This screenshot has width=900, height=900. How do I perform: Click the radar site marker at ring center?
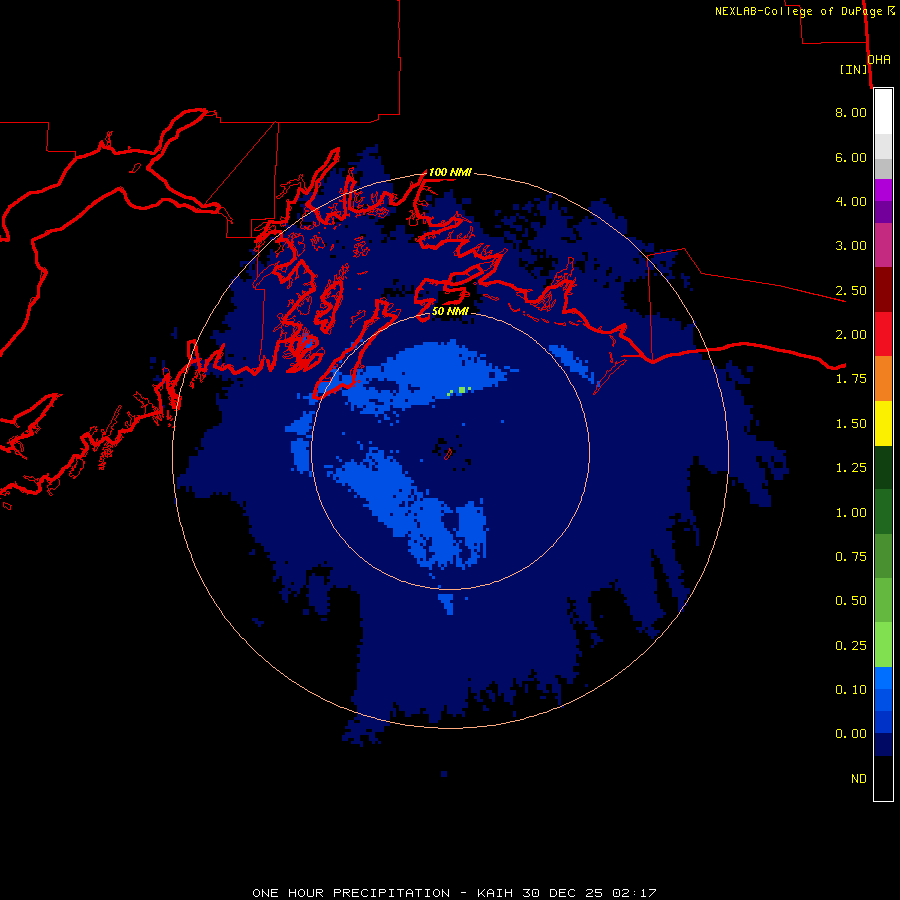coord(449,453)
